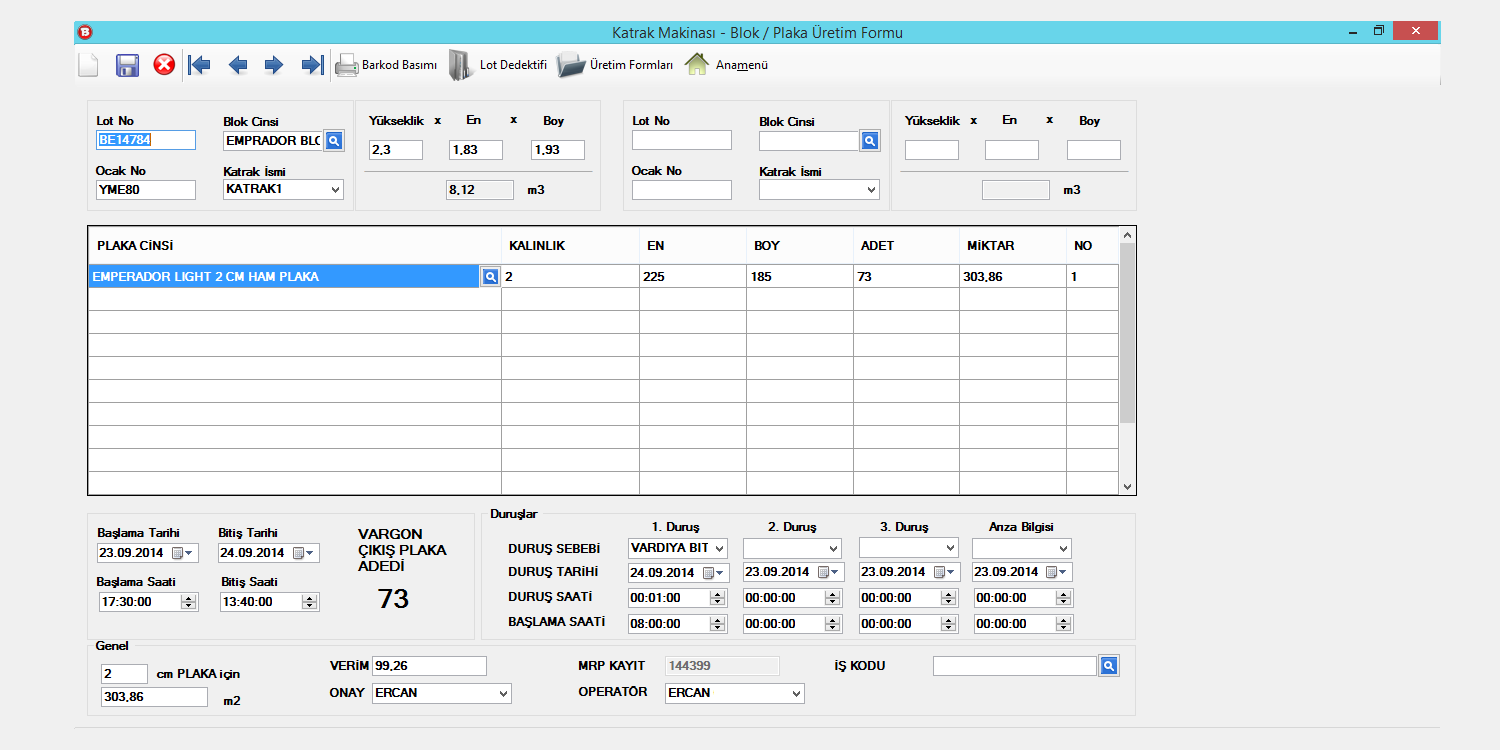This screenshot has width=1500, height=750.
Task: Go to previous record arrow
Action: point(238,66)
